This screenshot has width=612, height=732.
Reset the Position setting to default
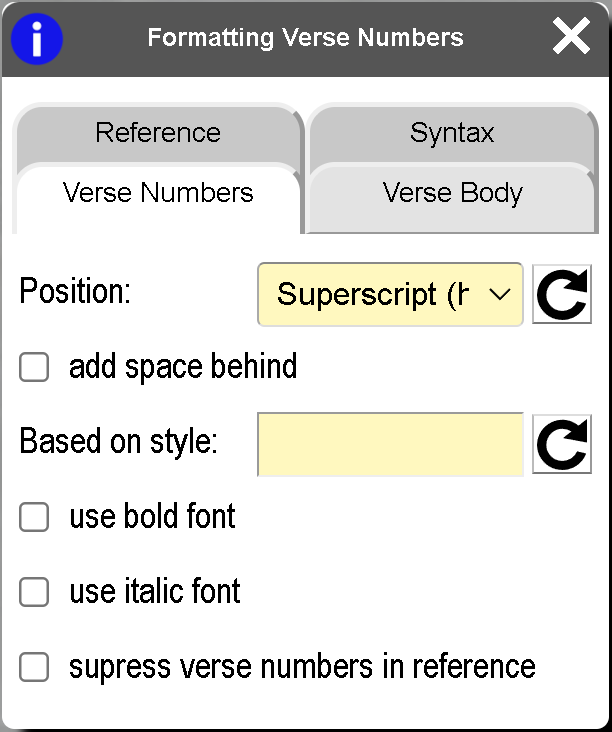coord(561,294)
